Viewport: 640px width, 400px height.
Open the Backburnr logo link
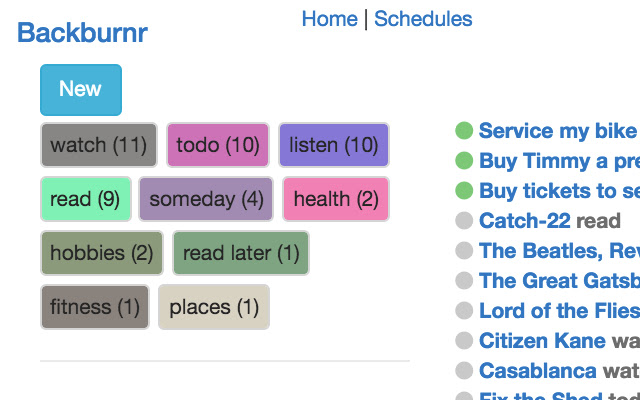coord(82,33)
